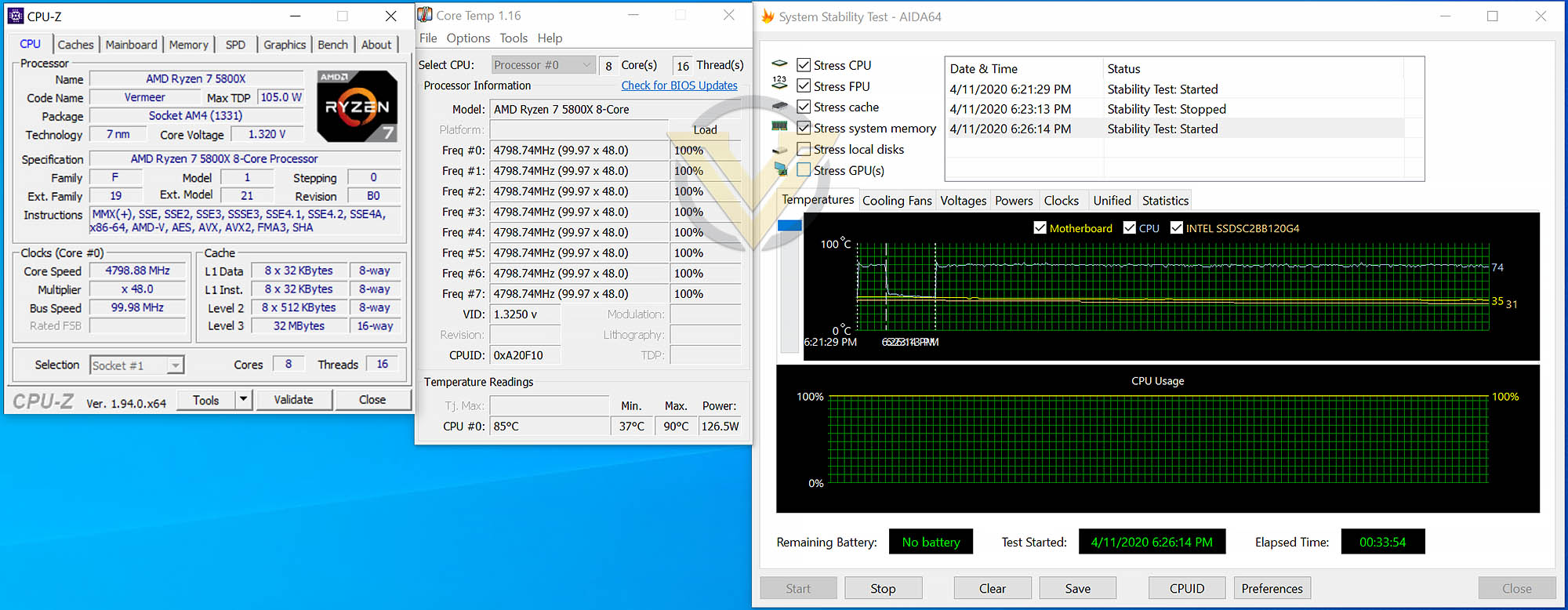Click the Core Temp thermometer icon
Viewport: 1568px width, 610px height.
coord(424,15)
